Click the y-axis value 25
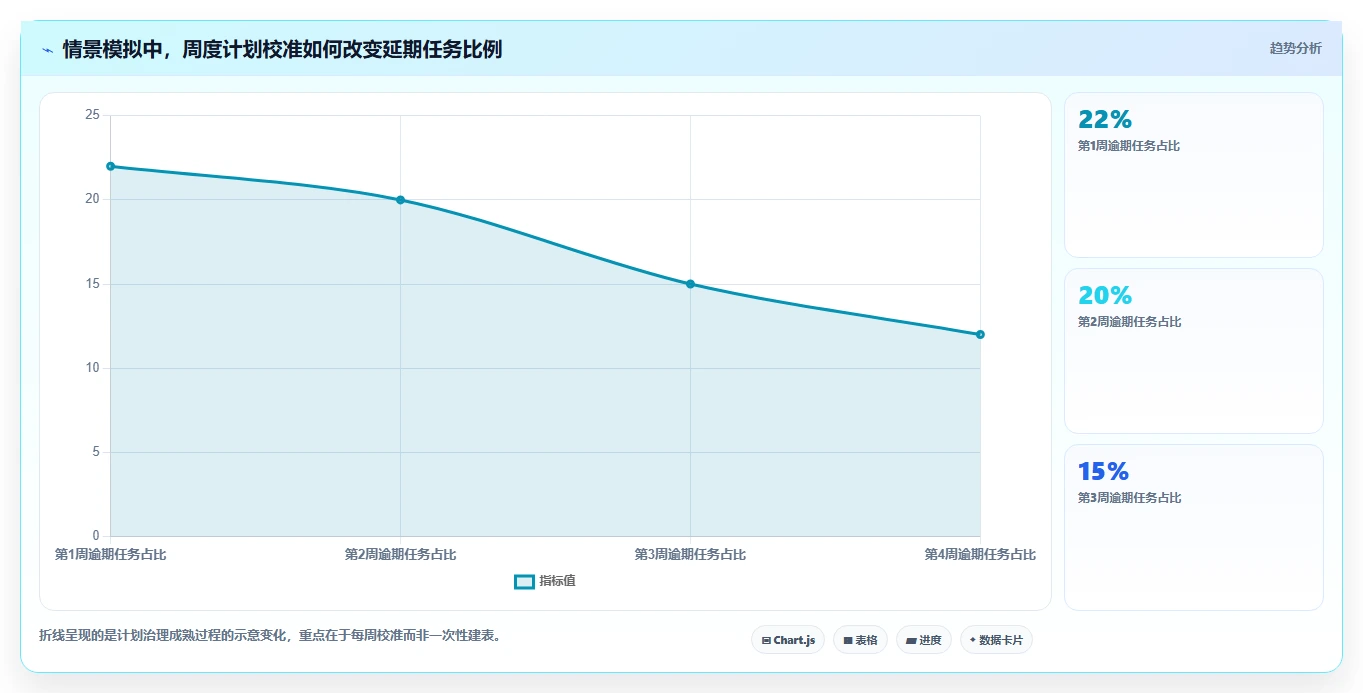 pyautogui.click(x=93, y=115)
